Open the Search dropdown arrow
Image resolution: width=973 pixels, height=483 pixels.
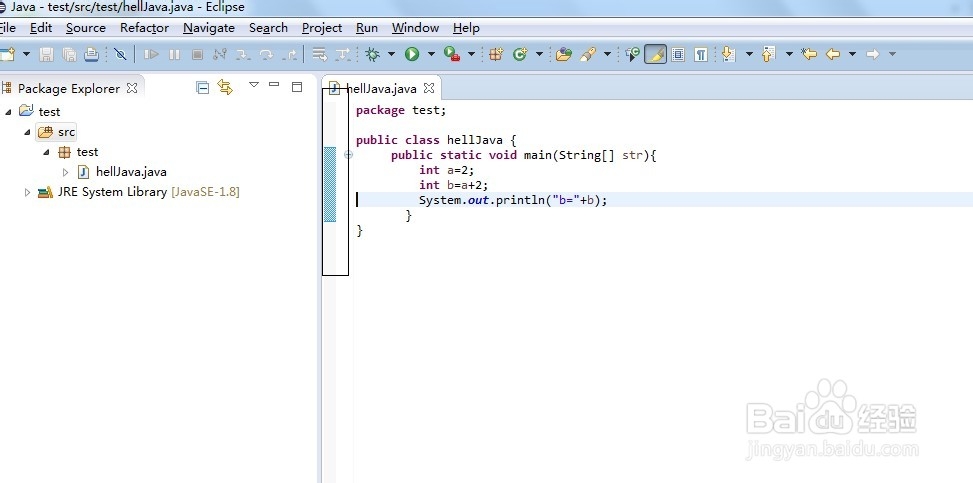tap(608, 55)
